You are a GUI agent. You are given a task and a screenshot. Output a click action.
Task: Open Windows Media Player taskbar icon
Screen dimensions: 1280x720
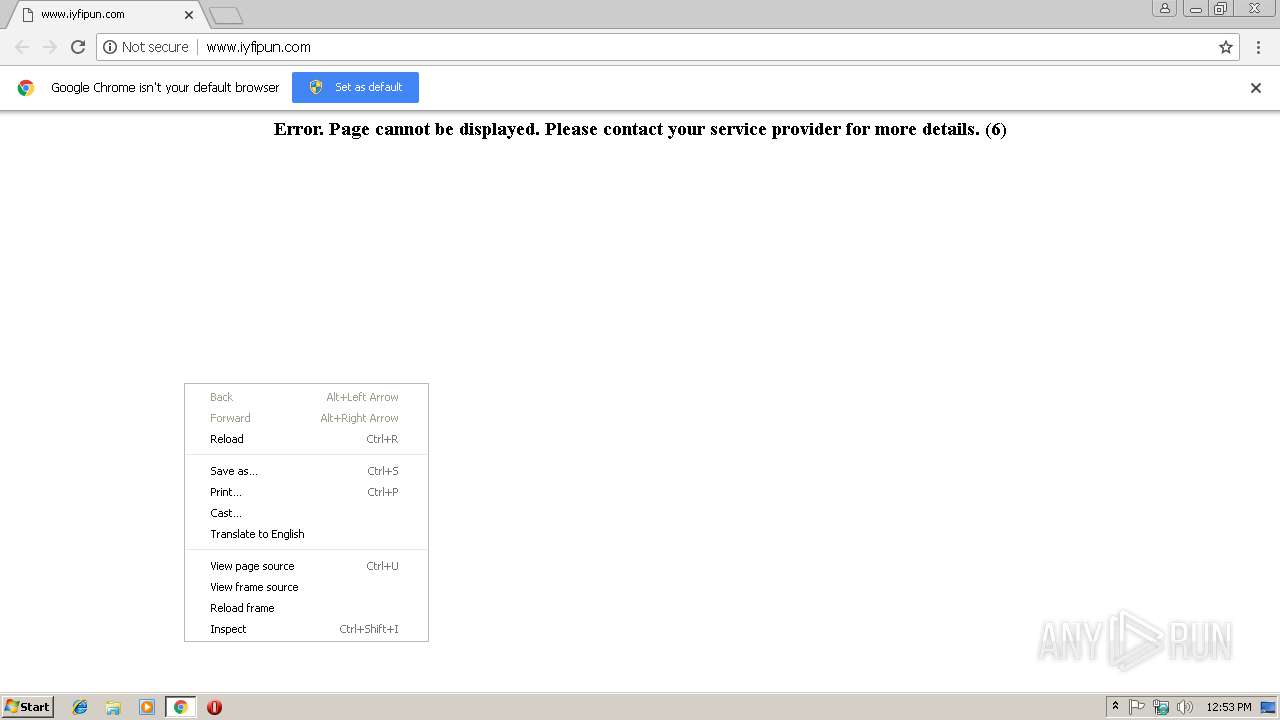(147, 707)
